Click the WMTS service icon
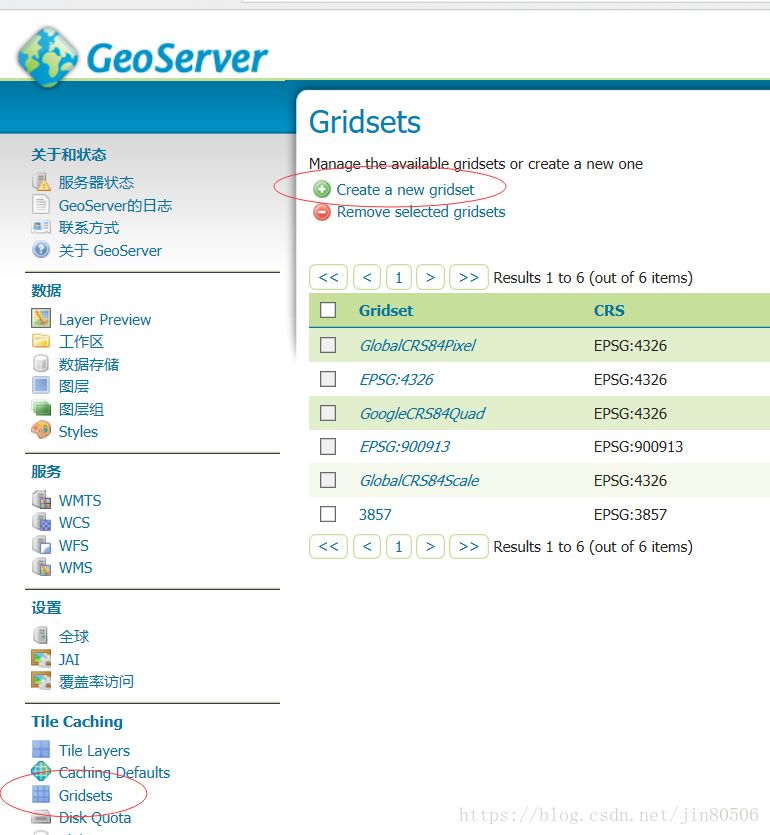Image resolution: width=770 pixels, height=835 pixels. (41, 500)
